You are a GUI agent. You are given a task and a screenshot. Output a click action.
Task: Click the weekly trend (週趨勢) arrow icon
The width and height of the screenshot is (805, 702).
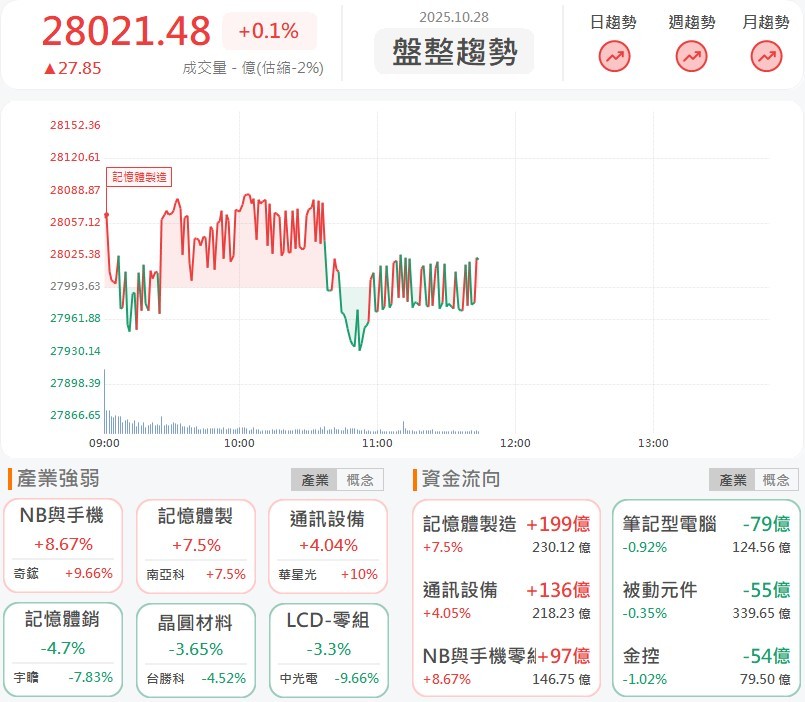(691, 57)
